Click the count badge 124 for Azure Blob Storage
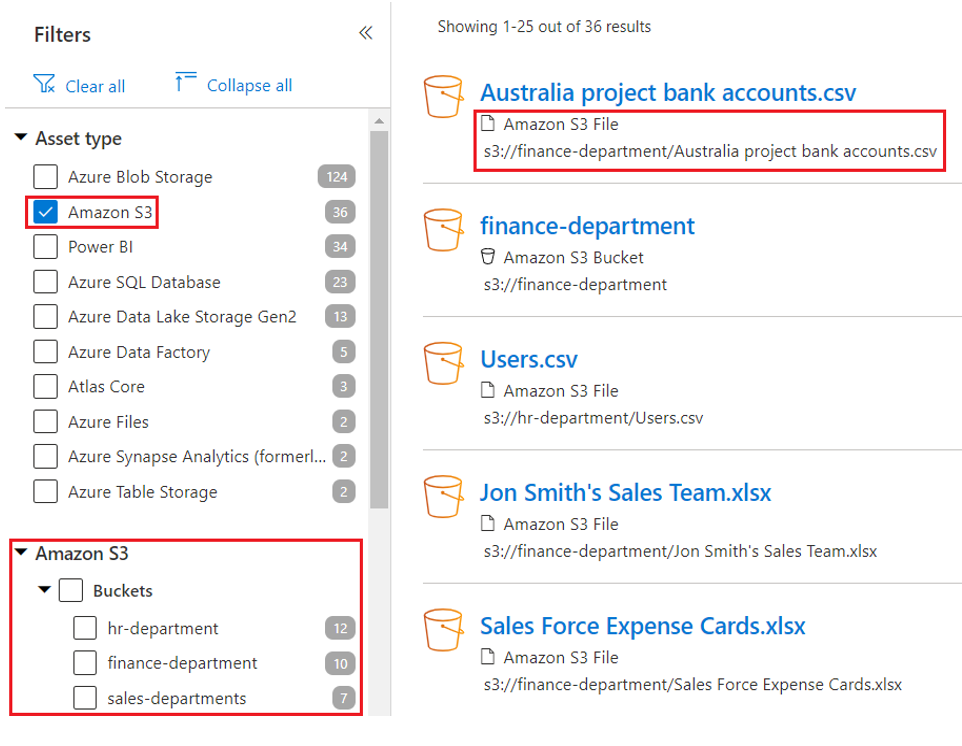Viewport: 962px width, 746px height. tap(337, 177)
